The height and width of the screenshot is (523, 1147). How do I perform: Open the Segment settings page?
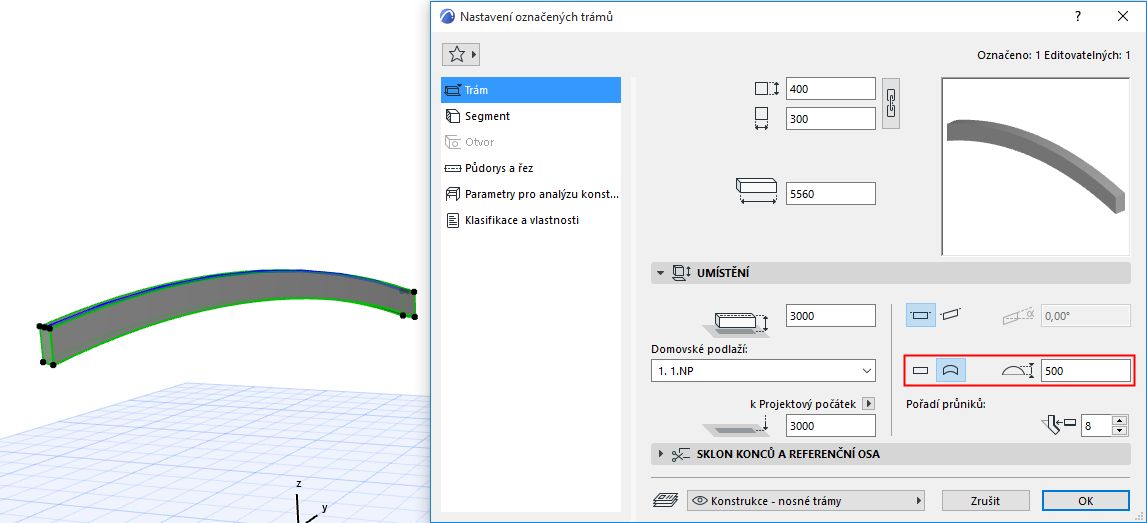(531, 116)
